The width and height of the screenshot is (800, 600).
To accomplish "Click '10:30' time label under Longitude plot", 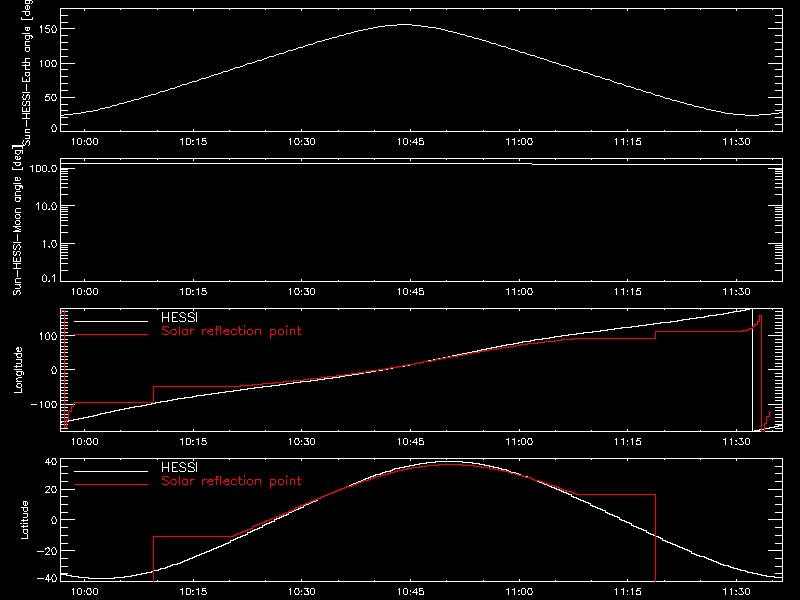I will pos(302,441).
